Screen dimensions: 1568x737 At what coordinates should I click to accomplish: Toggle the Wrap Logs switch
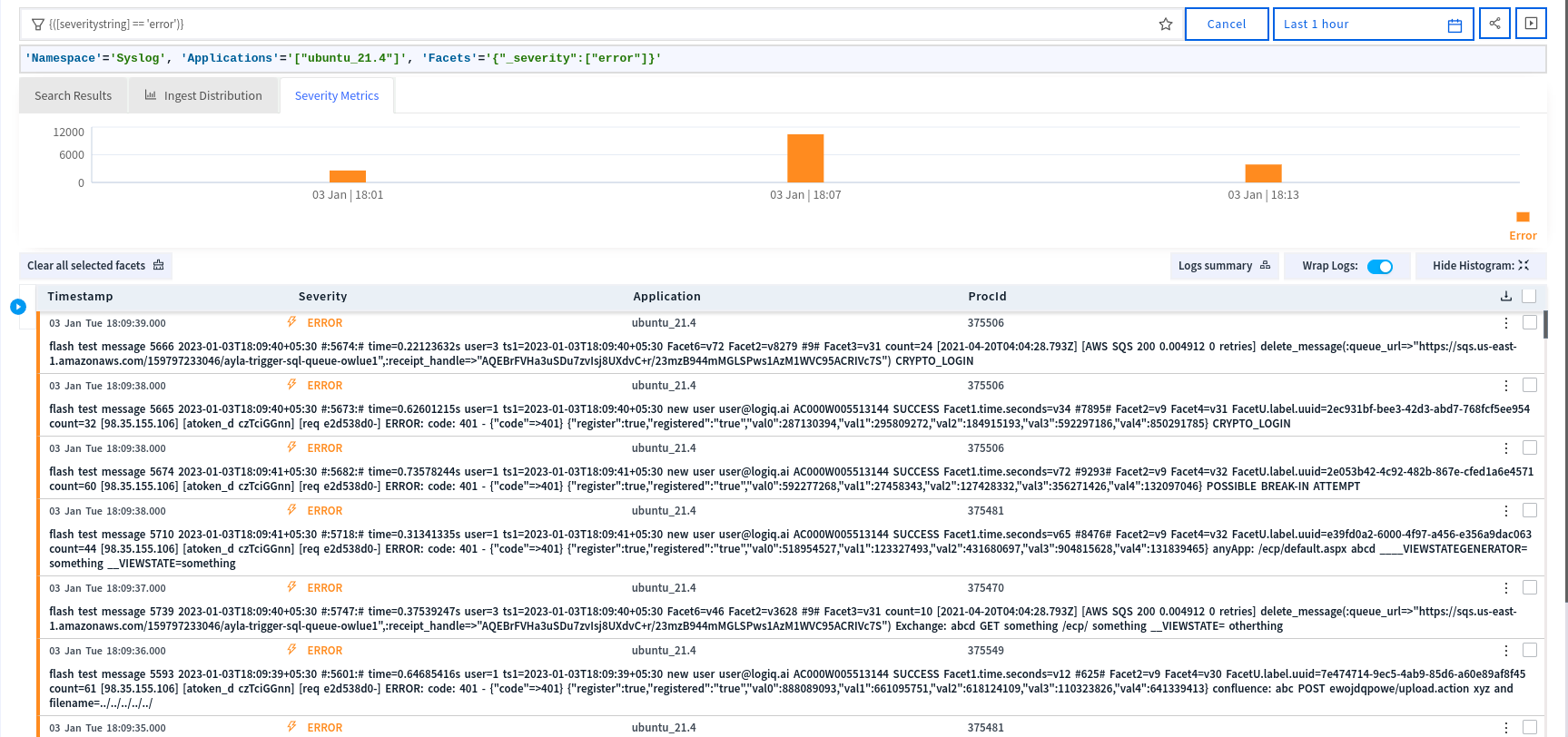(1379, 266)
